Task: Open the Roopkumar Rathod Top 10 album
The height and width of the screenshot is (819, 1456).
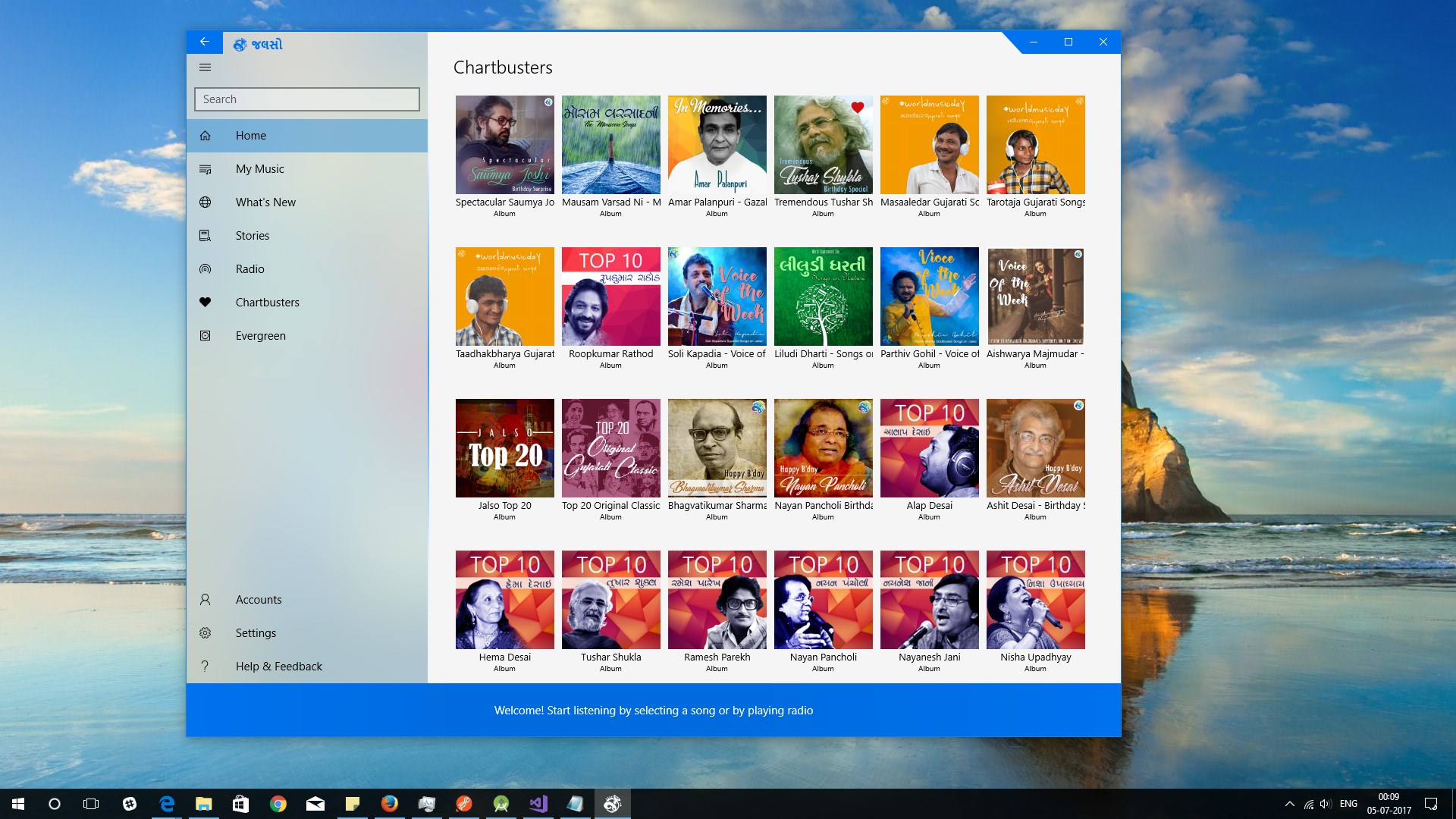Action: click(611, 297)
